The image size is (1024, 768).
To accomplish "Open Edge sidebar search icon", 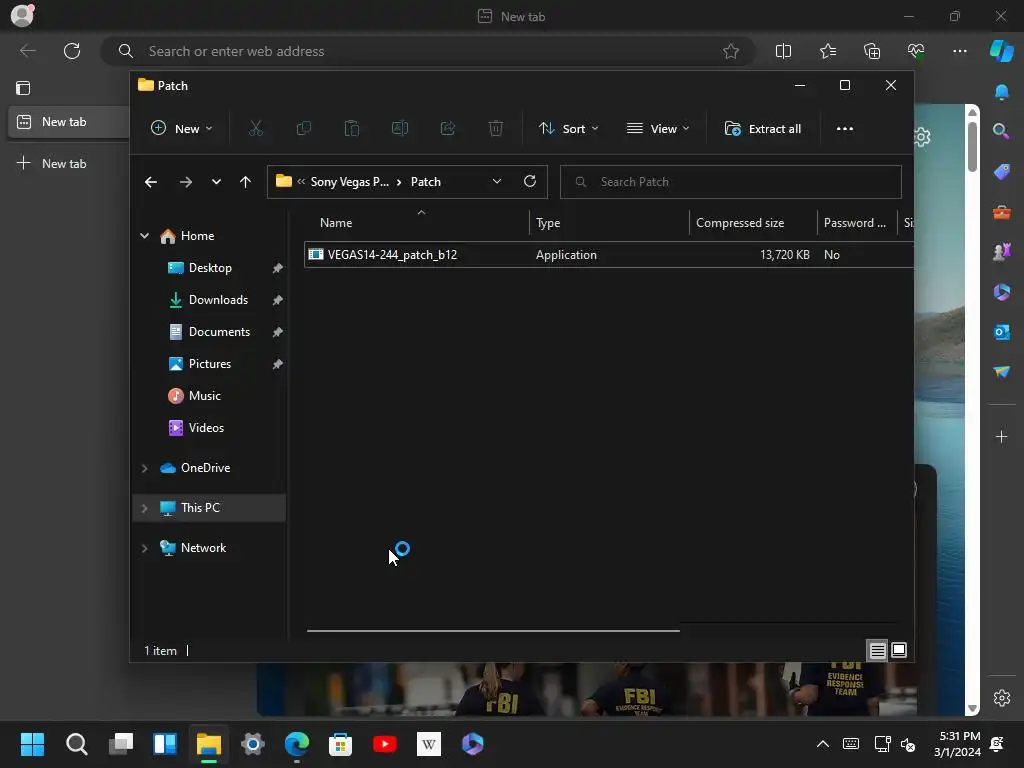I will [1001, 131].
